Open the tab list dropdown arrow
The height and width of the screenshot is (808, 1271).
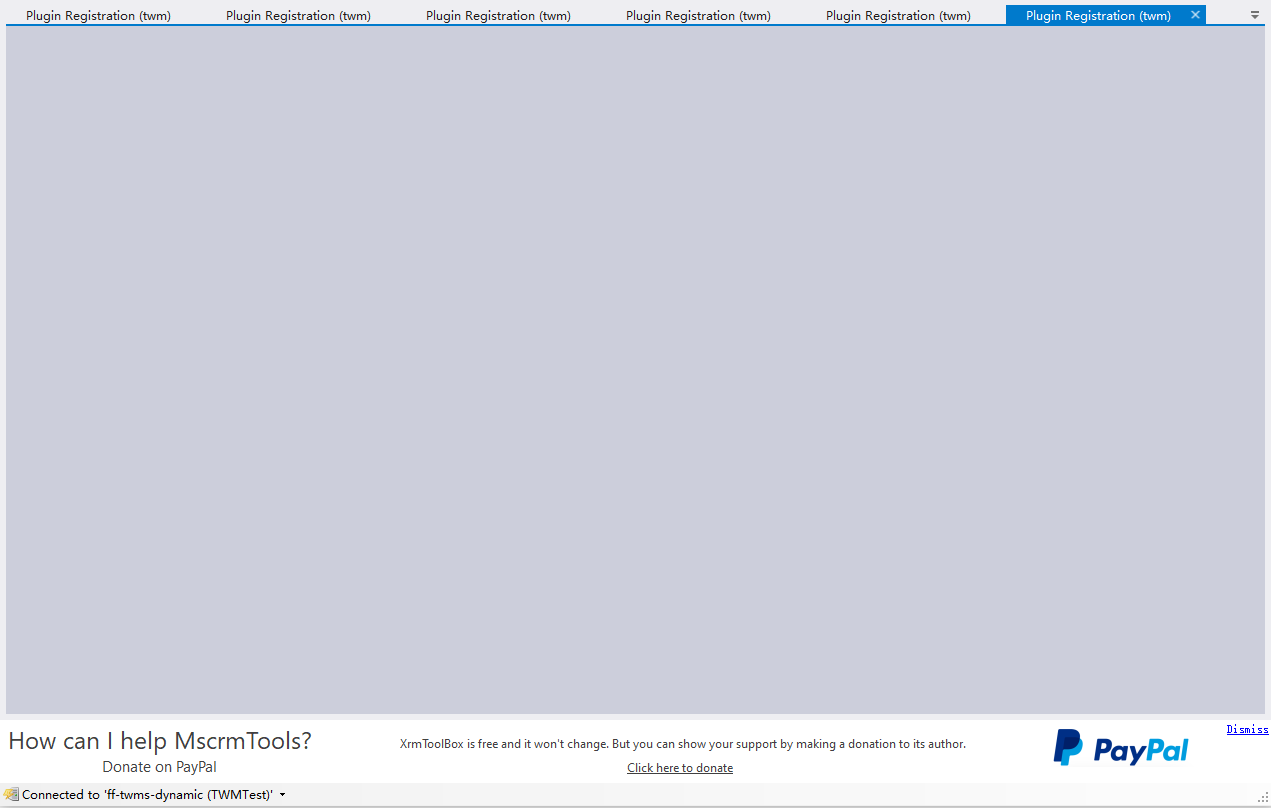[1255, 15]
